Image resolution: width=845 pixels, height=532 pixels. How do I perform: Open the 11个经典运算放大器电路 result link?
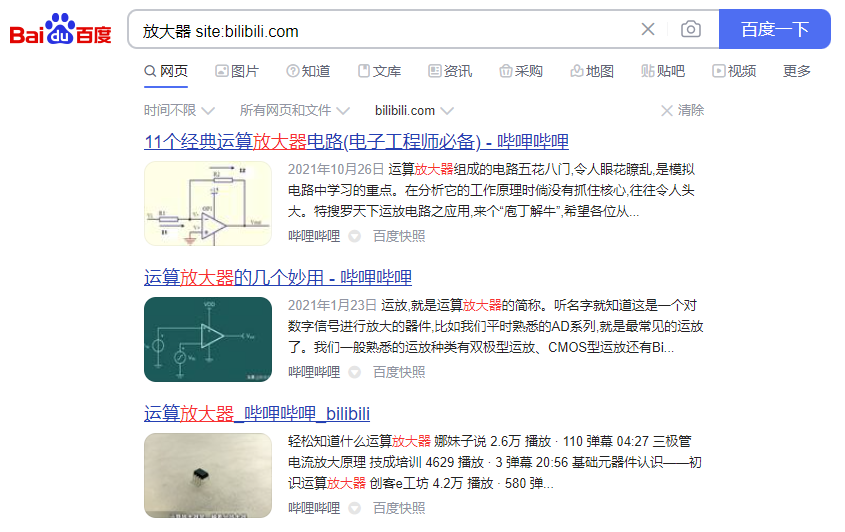356,142
